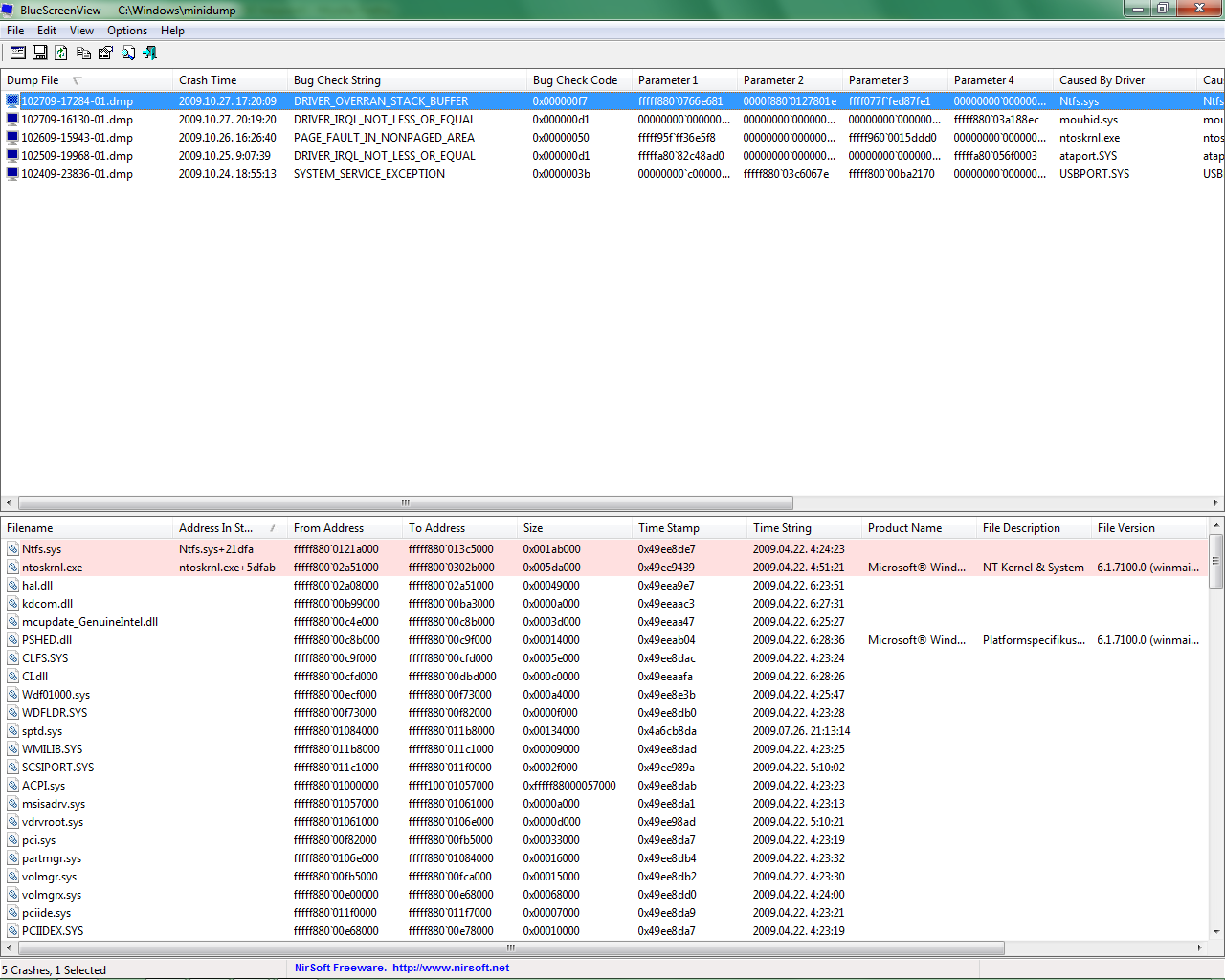Click the lower pane horizontal scrollbar thumb
1225x980 pixels.
tap(511, 947)
